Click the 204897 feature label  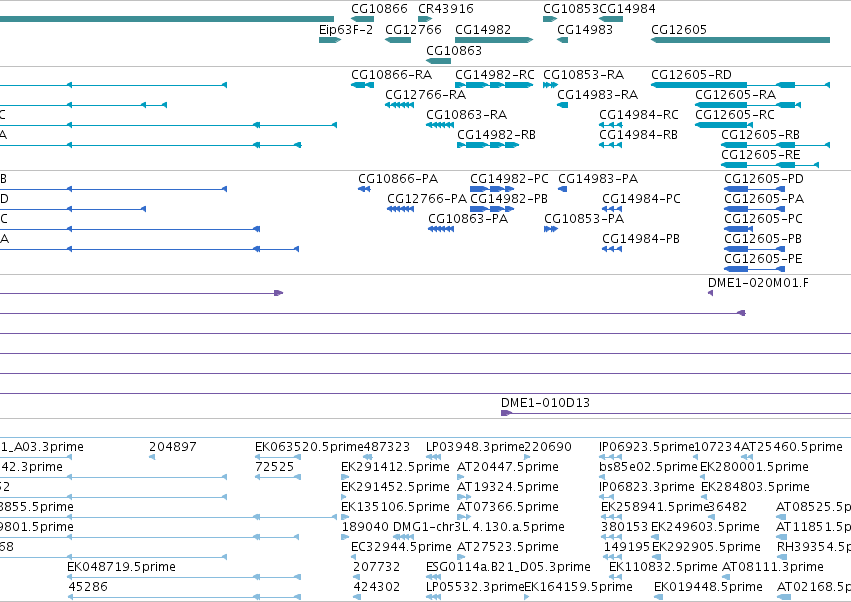pyautogui.click(x=173, y=447)
